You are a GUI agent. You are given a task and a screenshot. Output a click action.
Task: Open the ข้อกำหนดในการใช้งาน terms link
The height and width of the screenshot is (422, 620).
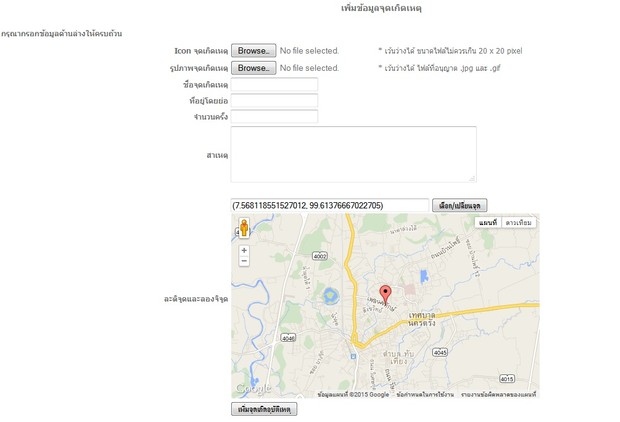pos(425,394)
